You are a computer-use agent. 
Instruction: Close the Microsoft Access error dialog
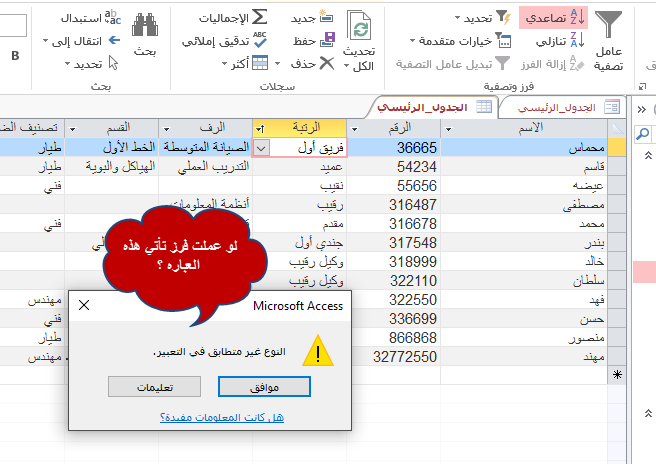84,305
